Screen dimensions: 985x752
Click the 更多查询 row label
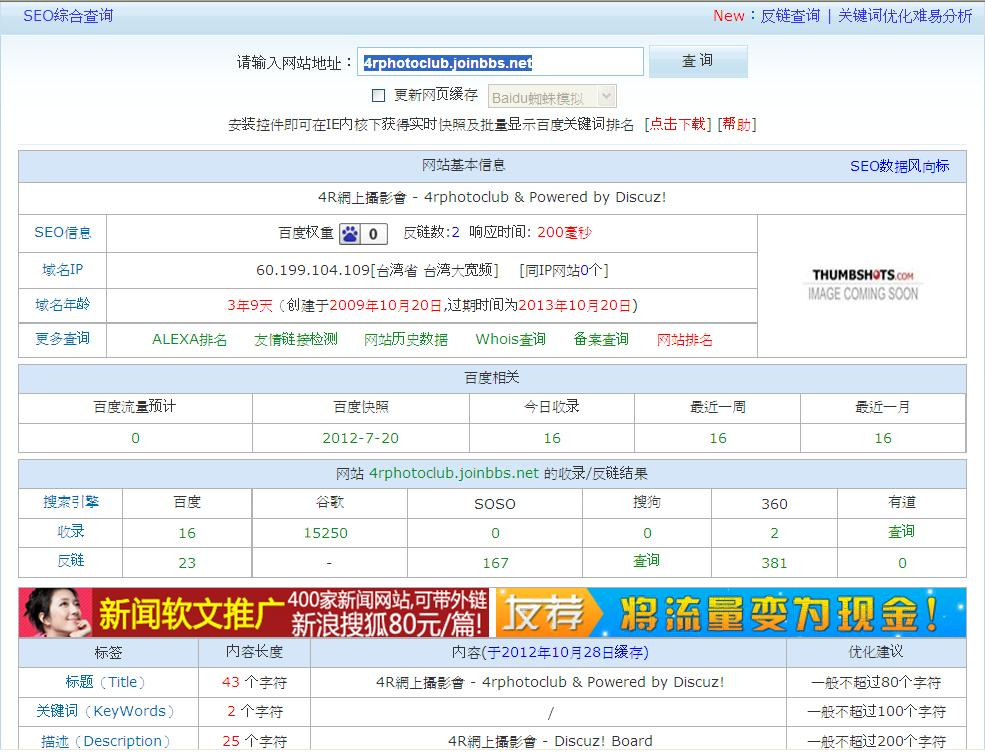pyautogui.click(x=63, y=339)
